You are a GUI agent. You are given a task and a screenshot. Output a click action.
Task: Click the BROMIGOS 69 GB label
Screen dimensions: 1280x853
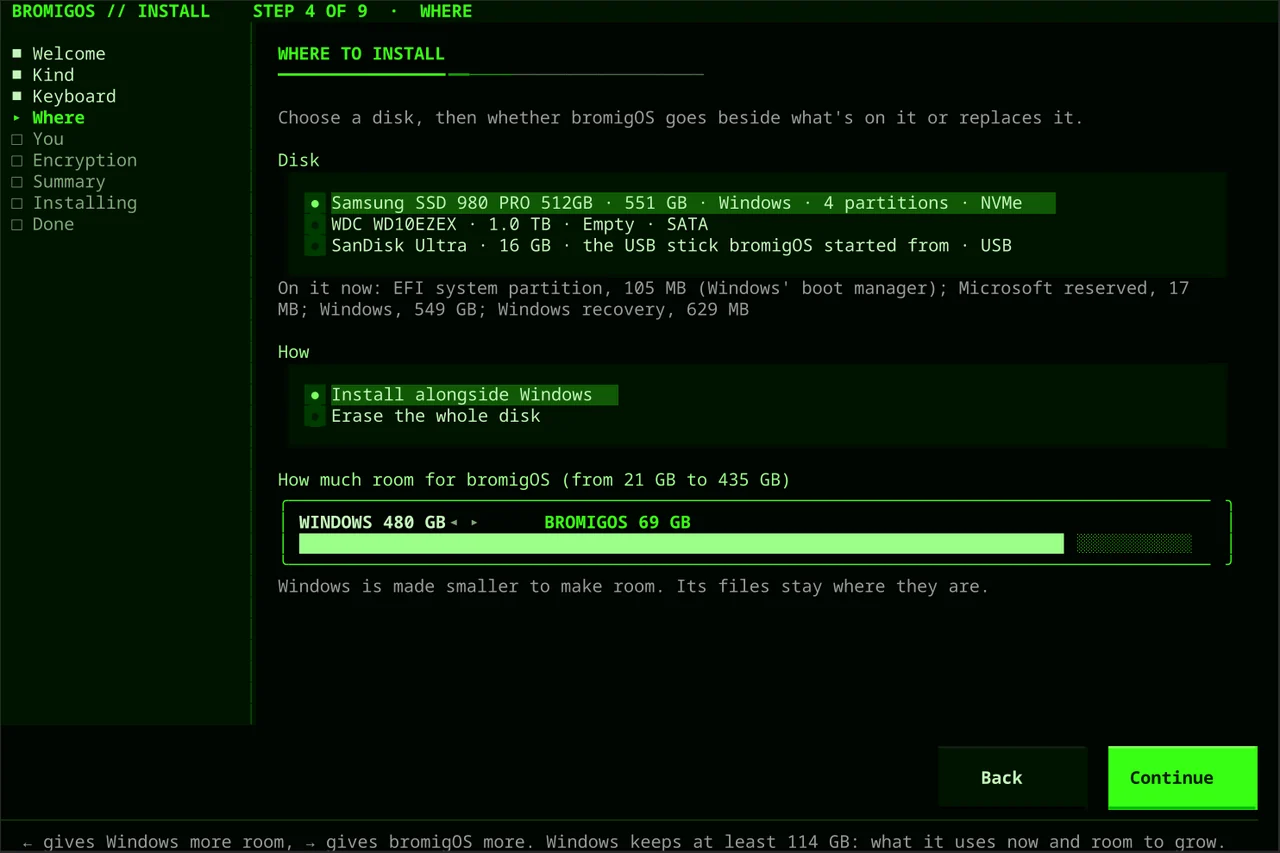pyautogui.click(x=617, y=522)
